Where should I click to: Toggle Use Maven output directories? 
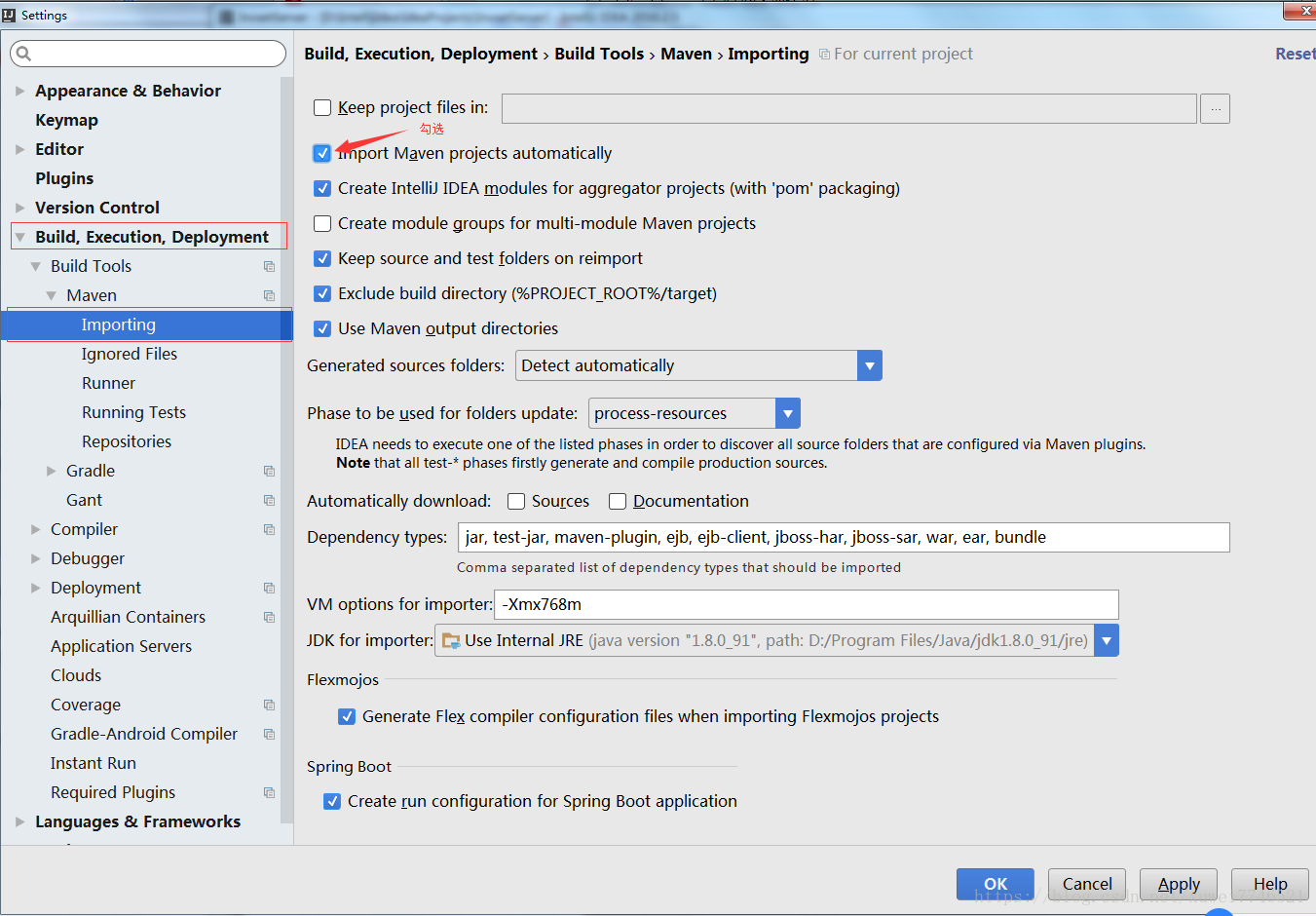tap(322, 328)
